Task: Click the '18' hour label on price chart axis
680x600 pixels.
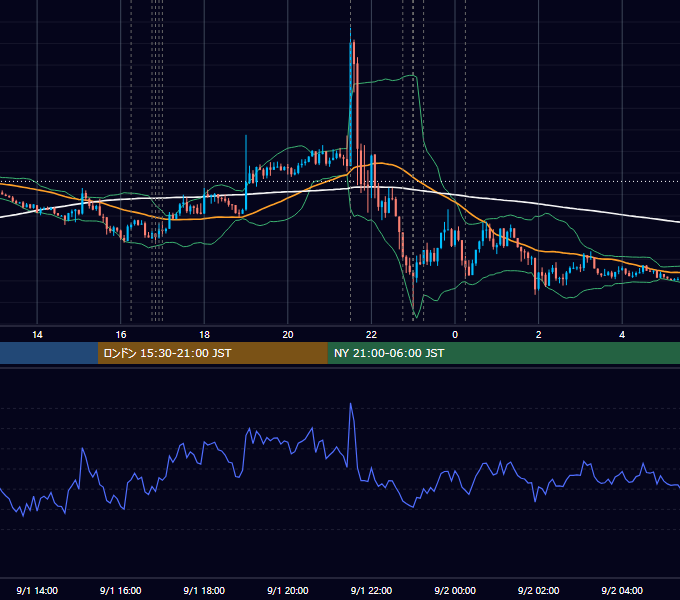Action: pyautogui.click(x=204, y=335)
